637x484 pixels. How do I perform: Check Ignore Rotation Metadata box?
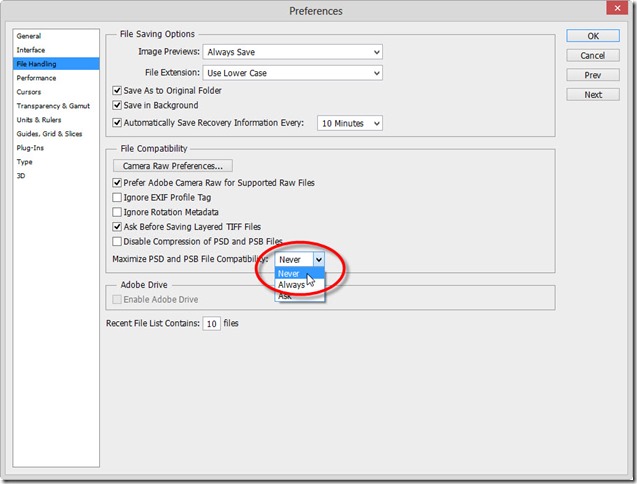[117, 212]
